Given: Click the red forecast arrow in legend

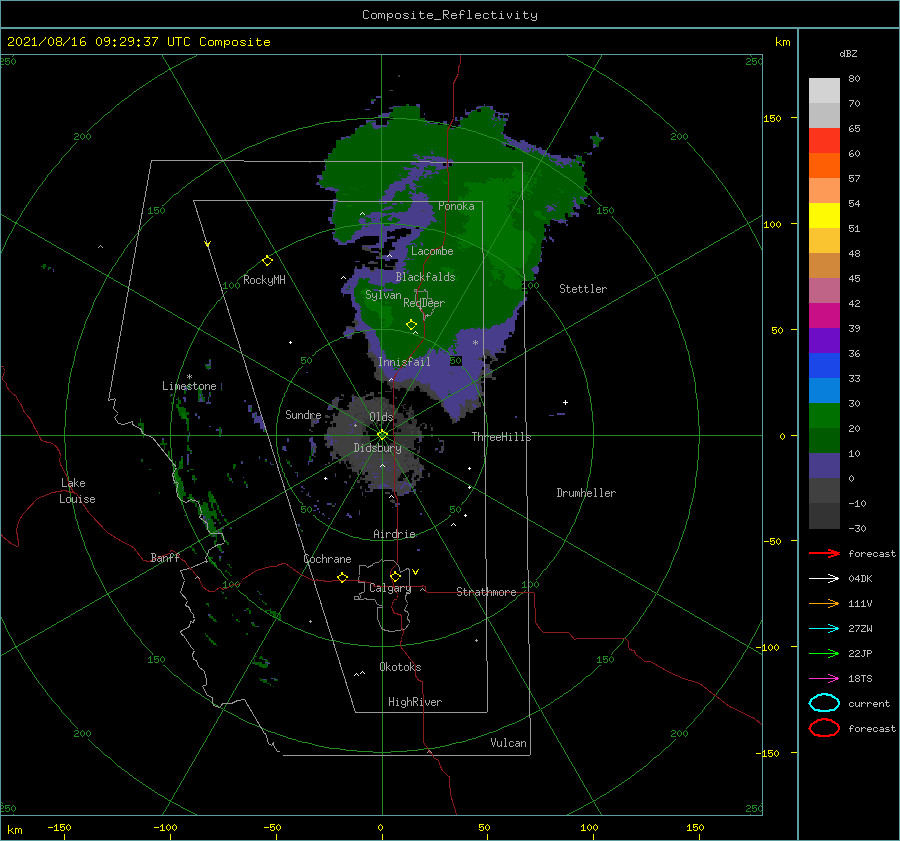Looking at the screenshot, I should [x=824, y=553].
